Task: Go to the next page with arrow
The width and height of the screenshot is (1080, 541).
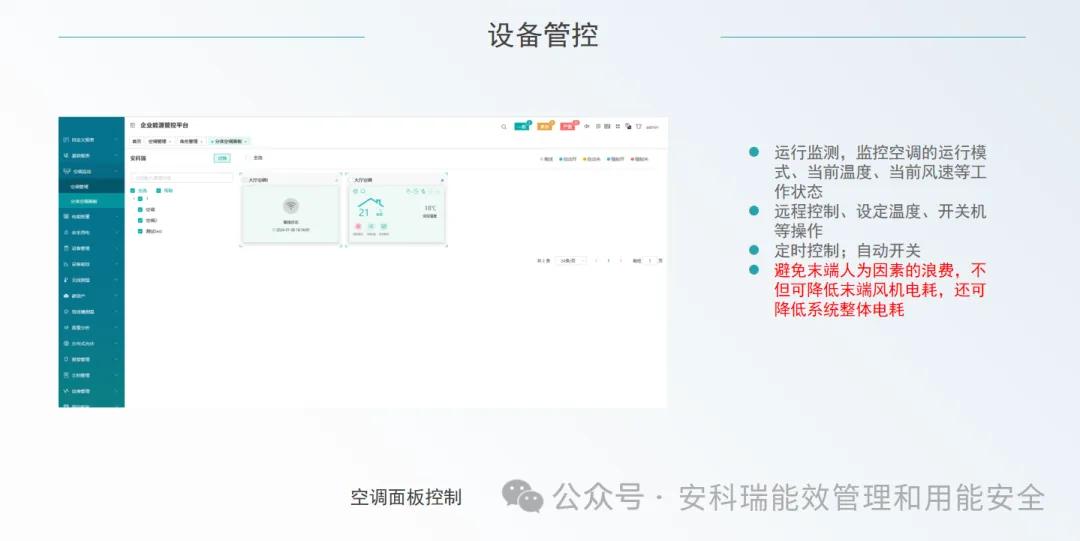Action: (621, 261)
